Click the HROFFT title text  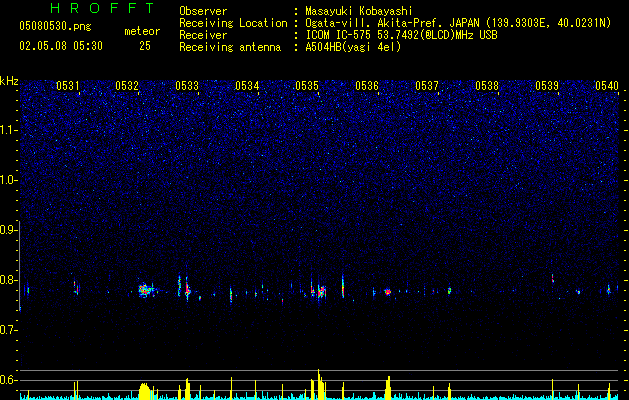[102, 8]
